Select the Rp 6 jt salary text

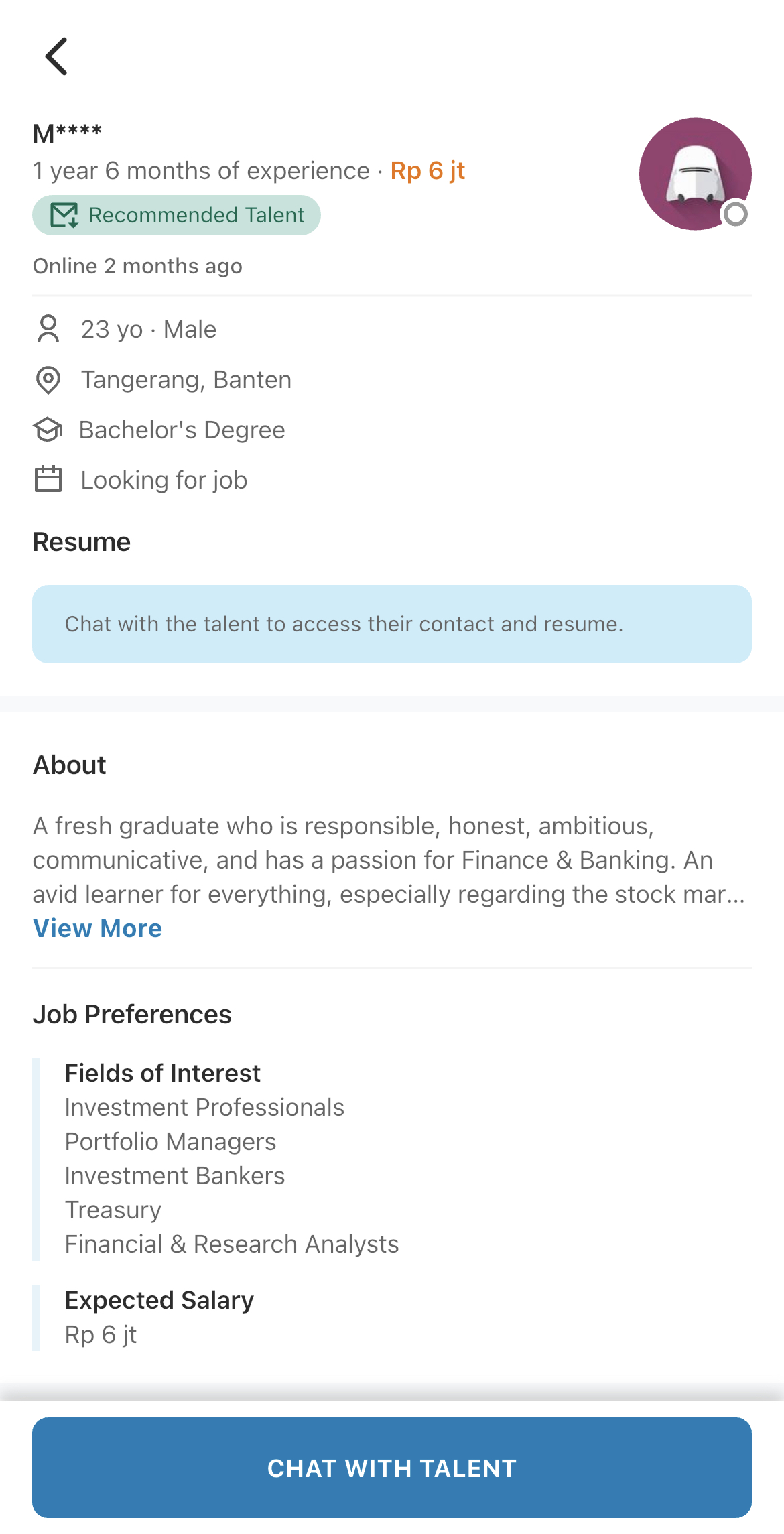click(x=428, y=171)
